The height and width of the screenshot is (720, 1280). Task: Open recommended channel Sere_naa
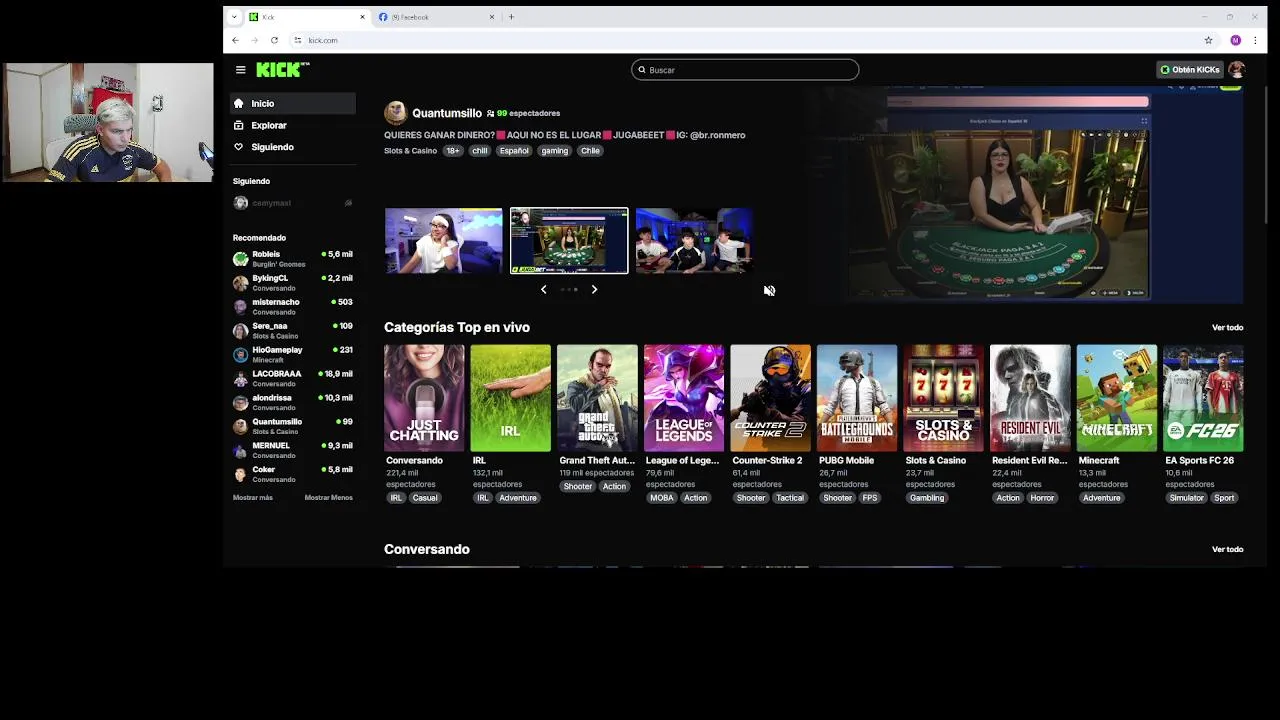[x=292, y=331]
